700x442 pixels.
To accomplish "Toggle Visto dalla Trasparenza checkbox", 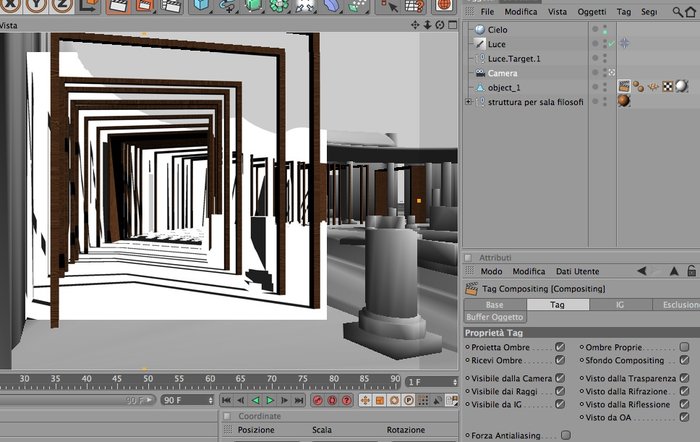I will [x=684, y=378].
